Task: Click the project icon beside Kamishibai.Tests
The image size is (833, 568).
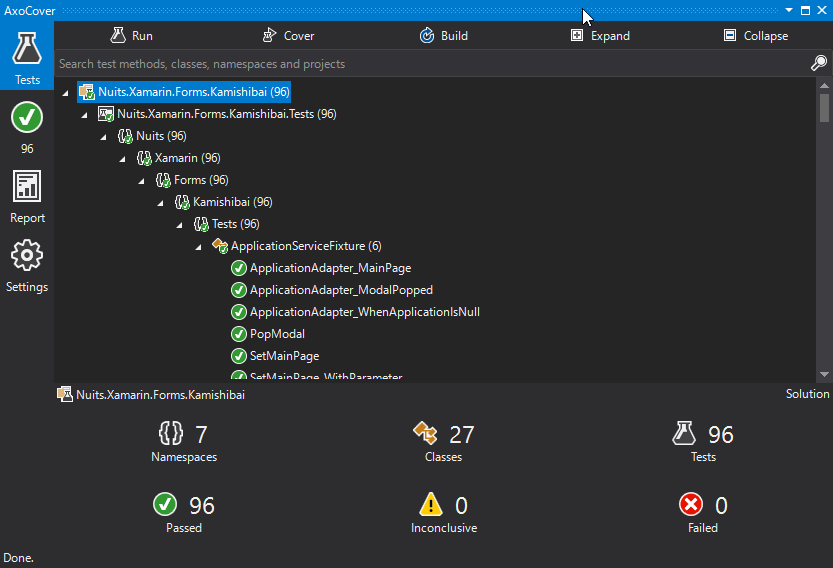Action: click(x=106, y=114)
